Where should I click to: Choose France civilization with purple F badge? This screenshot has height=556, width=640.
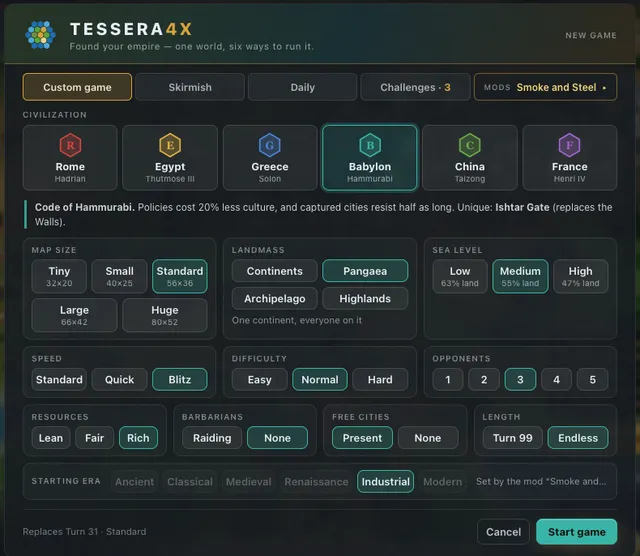click(x=569, y=158)
